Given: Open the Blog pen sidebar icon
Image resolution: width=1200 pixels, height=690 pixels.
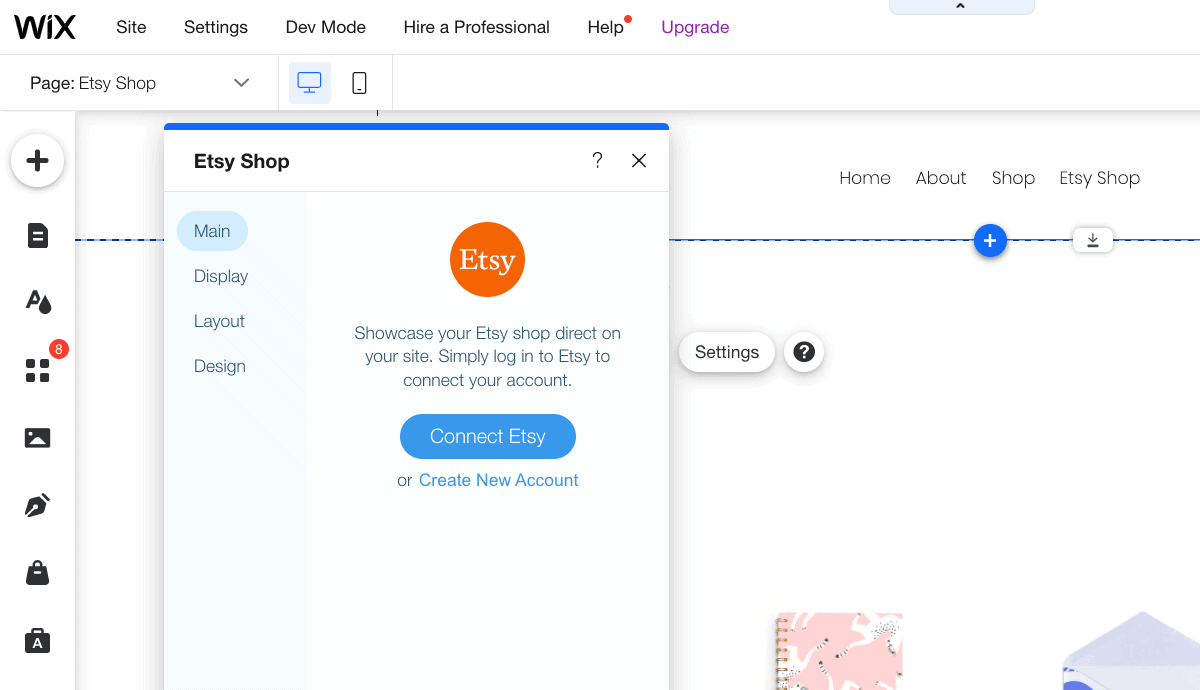Looking at the screenshot, I should (37, 505).
